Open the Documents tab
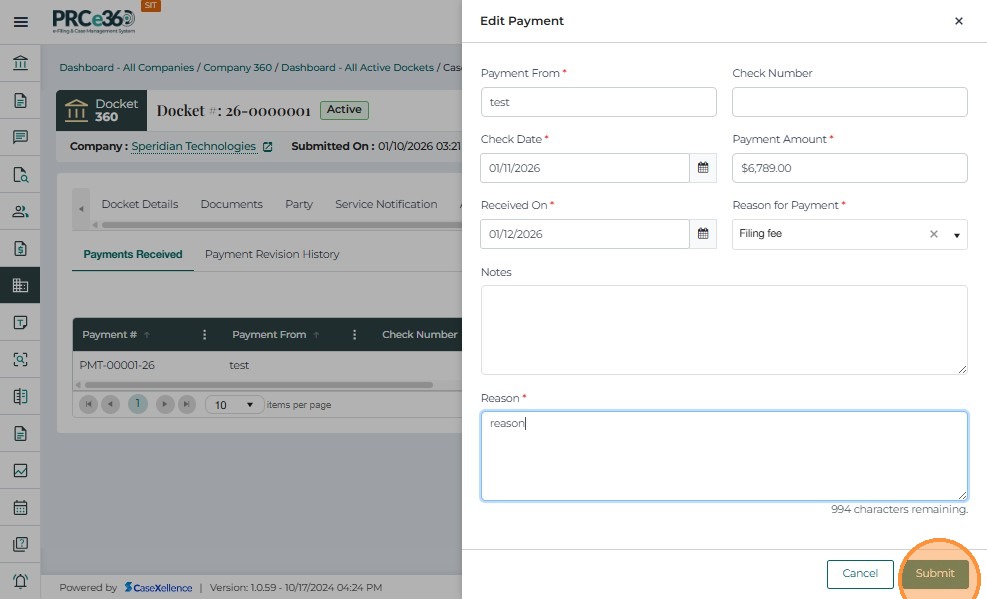987x599 pixels. (x=231, y=204)
